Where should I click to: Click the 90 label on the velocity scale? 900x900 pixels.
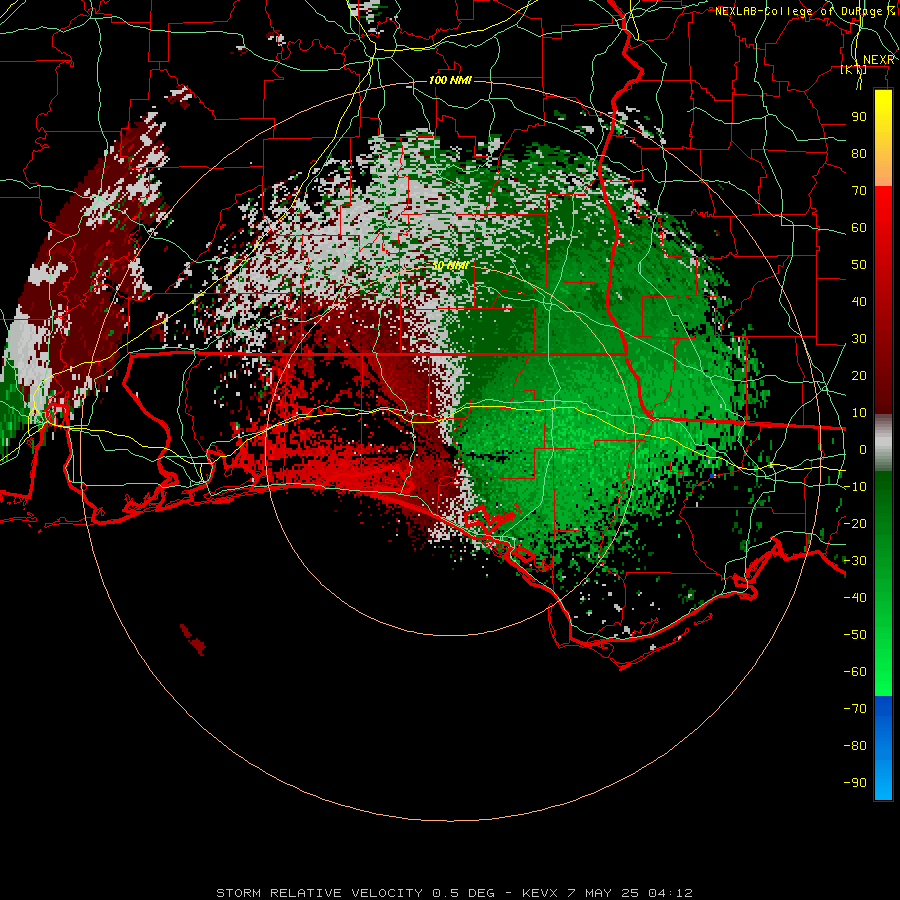click(x=859, y=117)
